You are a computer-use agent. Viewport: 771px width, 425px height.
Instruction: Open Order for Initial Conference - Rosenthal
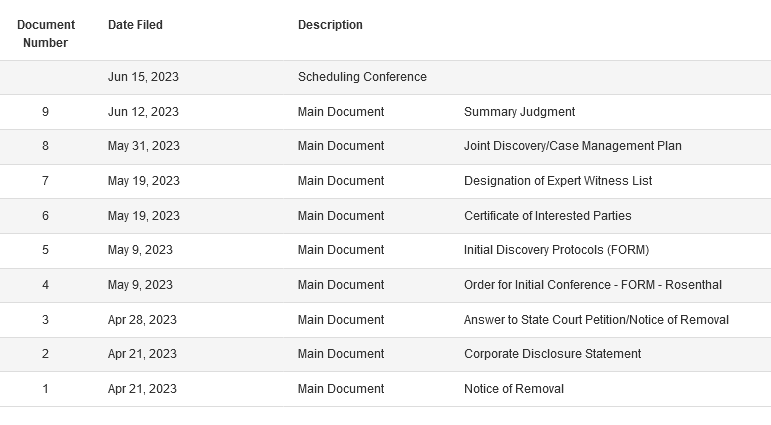click(593, 285)
